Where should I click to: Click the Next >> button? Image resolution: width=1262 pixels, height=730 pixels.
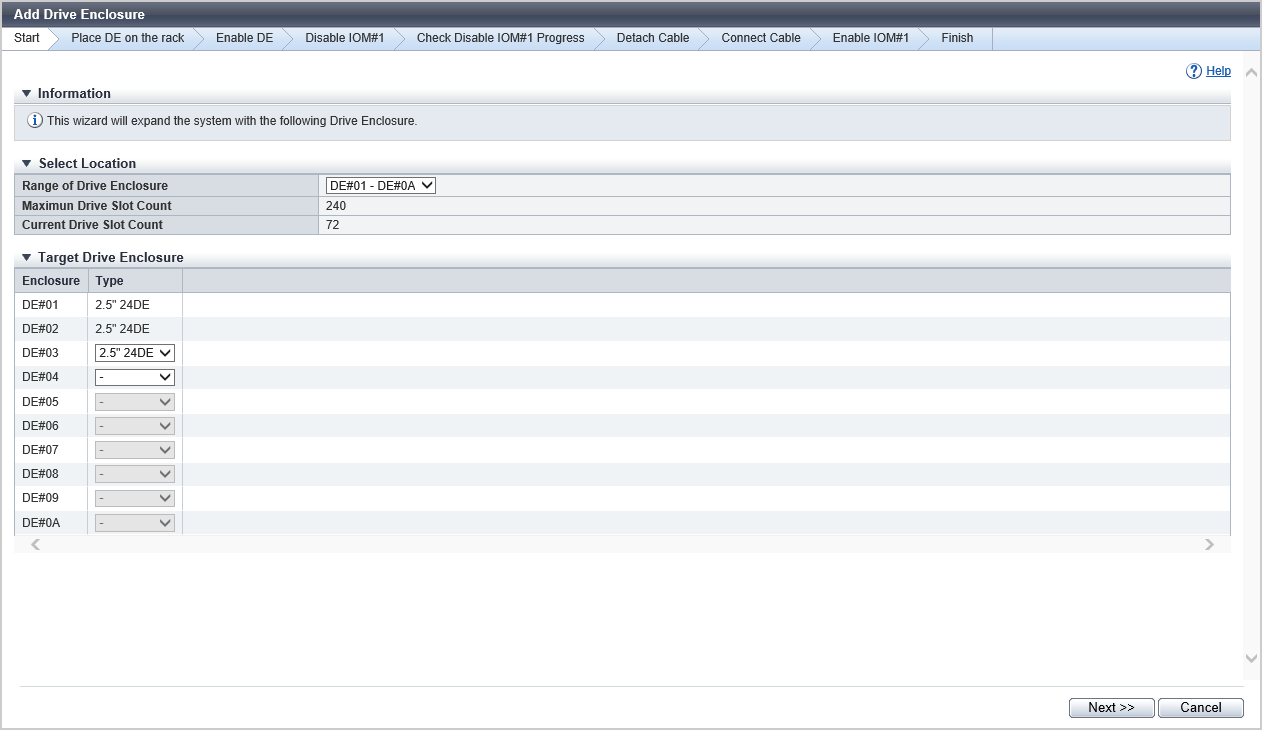click(x=1111, y=708)
